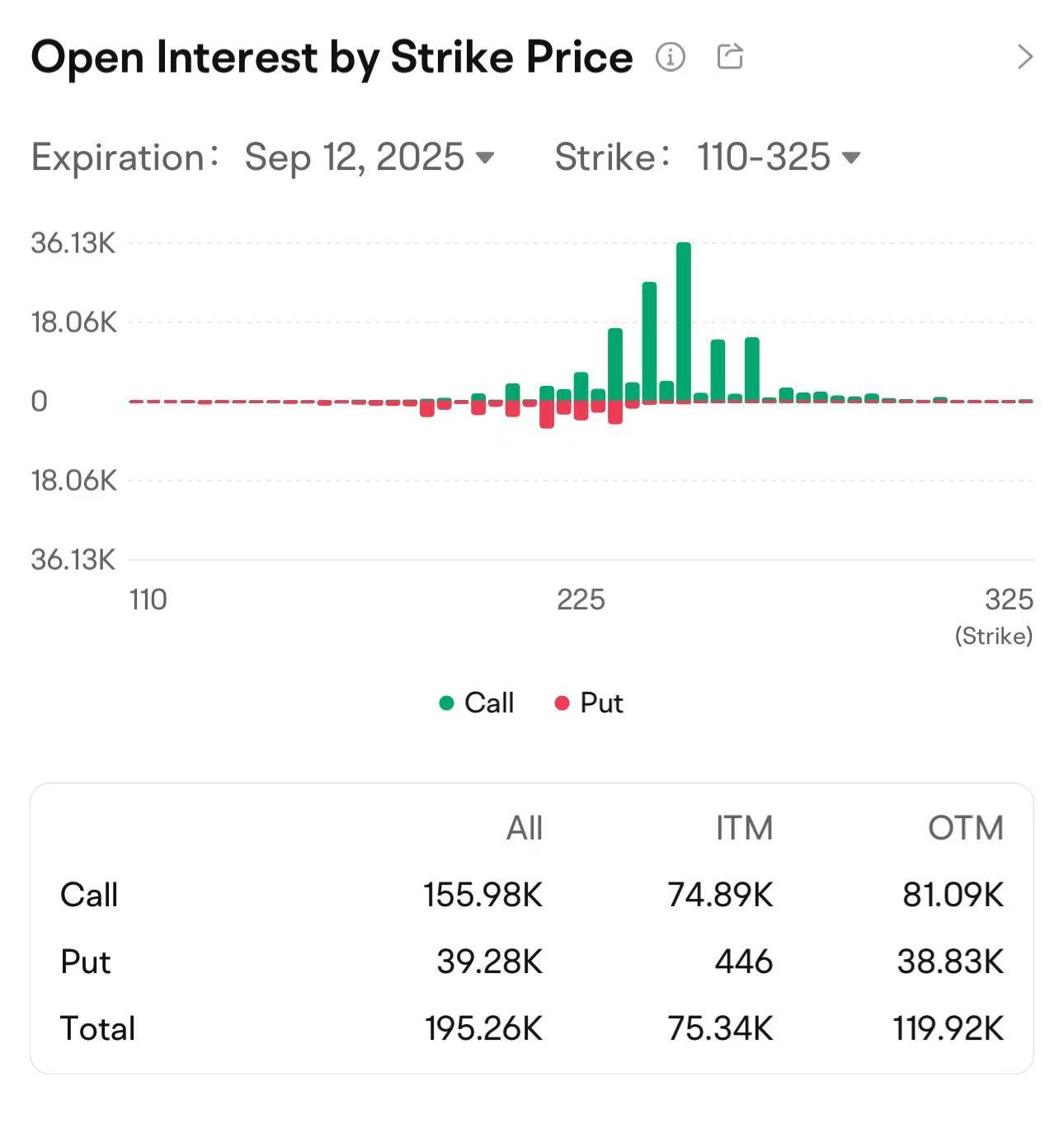Click the info icon beside the title
Viewport: 1064px width, 1133px height.
point(670,57)
